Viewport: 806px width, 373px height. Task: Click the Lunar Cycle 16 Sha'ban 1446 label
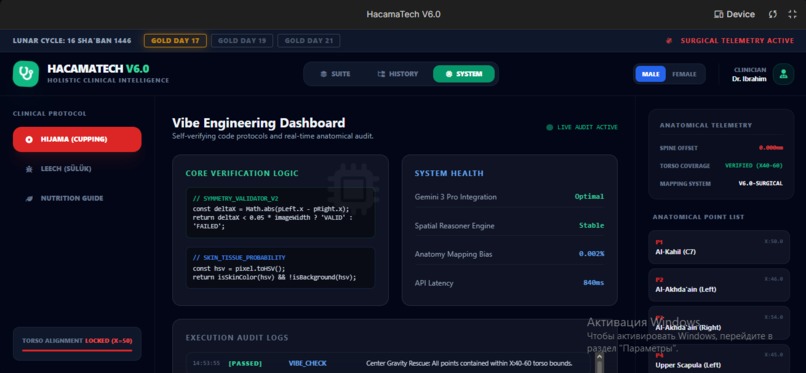[x=72, y=41]
